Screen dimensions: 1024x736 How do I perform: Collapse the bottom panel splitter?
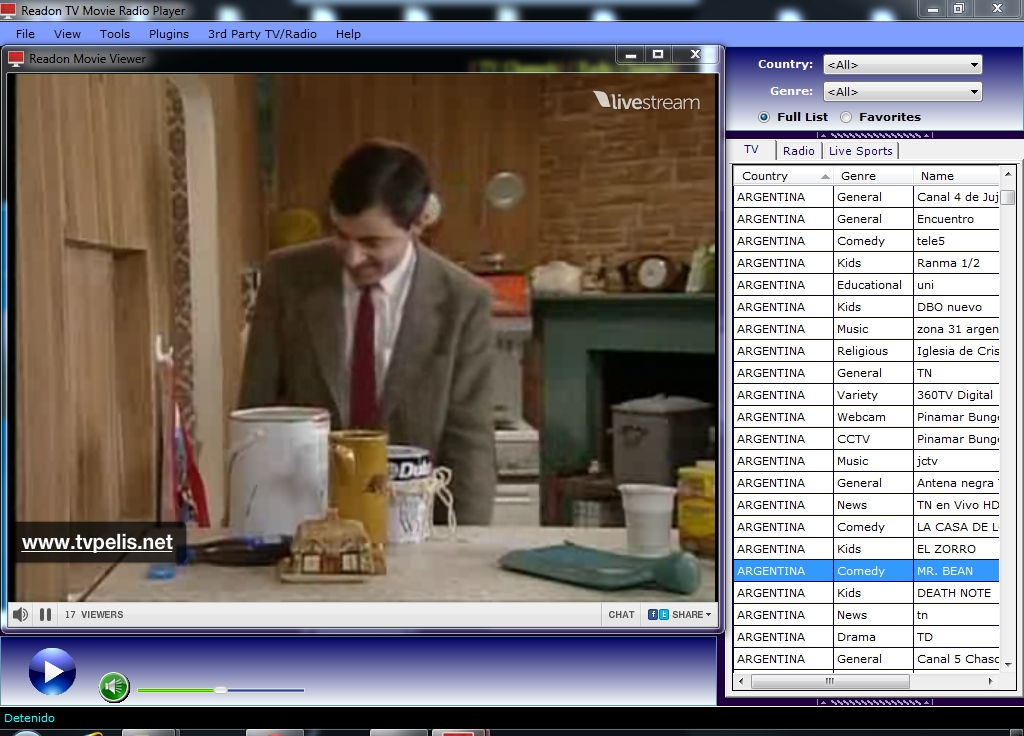pos(875,702)
